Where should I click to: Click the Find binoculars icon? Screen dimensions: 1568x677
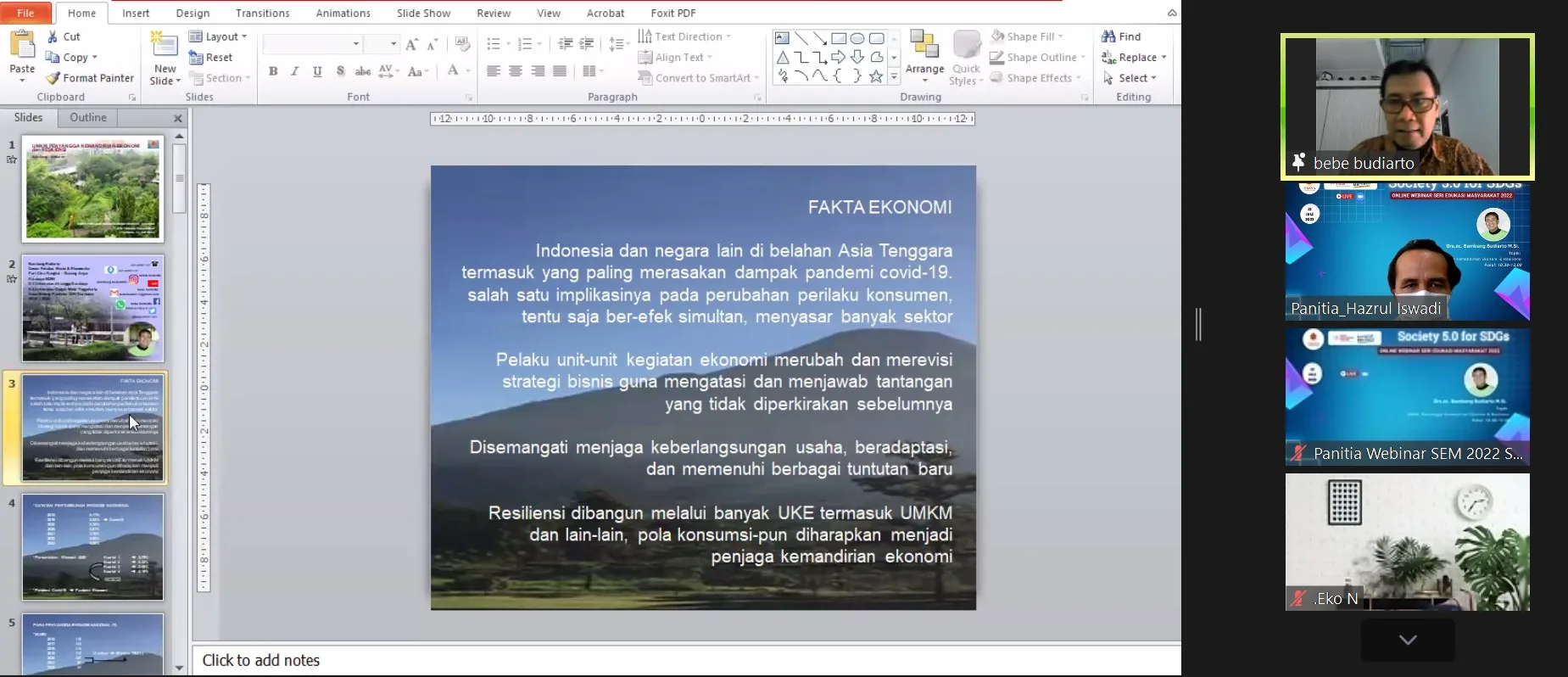tap(1108, 36)
